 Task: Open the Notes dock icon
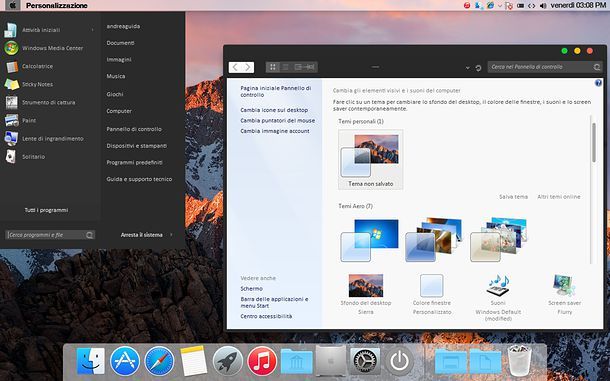(194, 361)
